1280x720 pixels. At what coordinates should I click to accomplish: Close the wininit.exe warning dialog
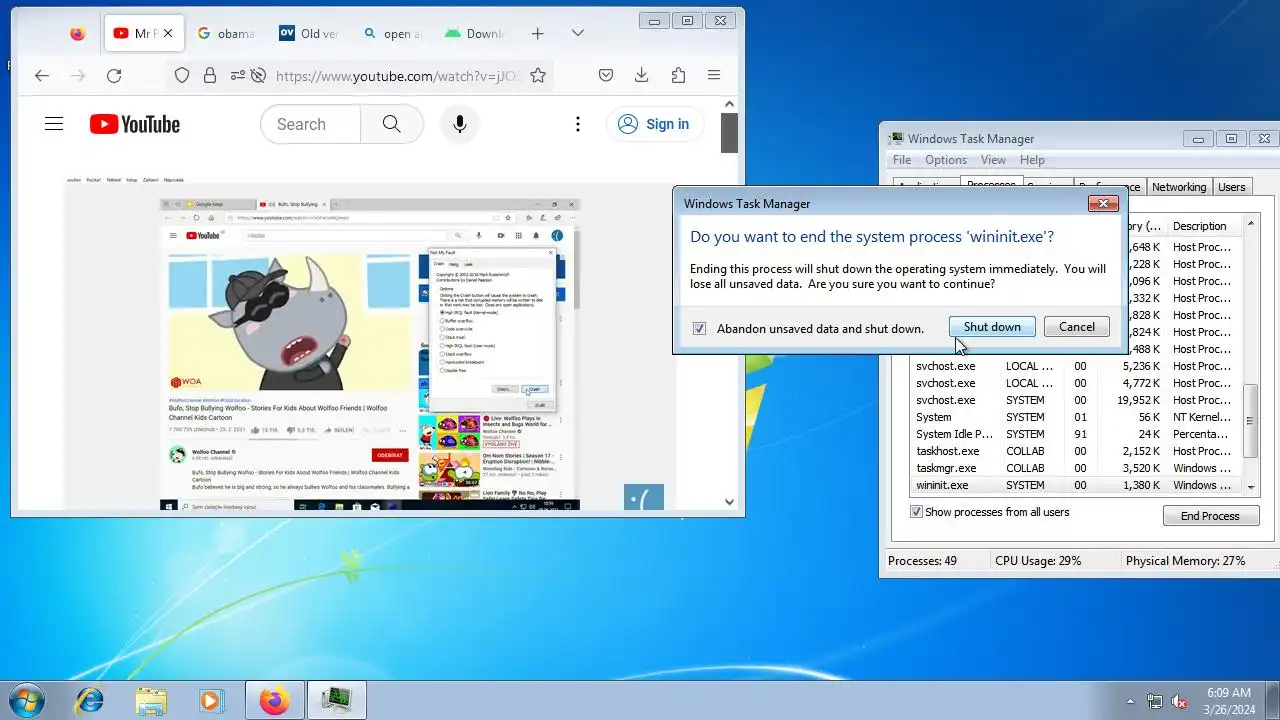(1103, 203)
